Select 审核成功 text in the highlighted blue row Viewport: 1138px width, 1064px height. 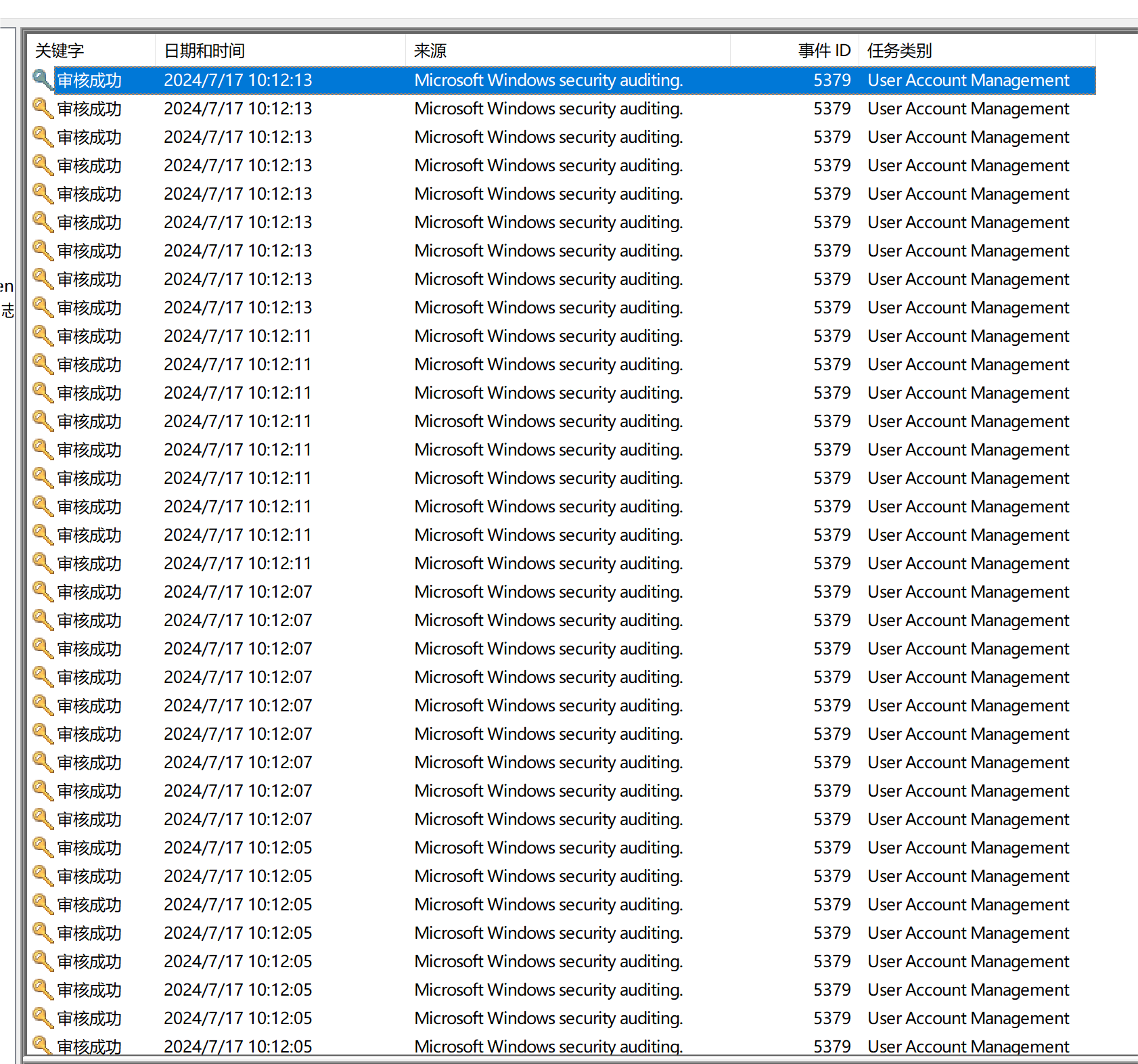coord(89,81)
